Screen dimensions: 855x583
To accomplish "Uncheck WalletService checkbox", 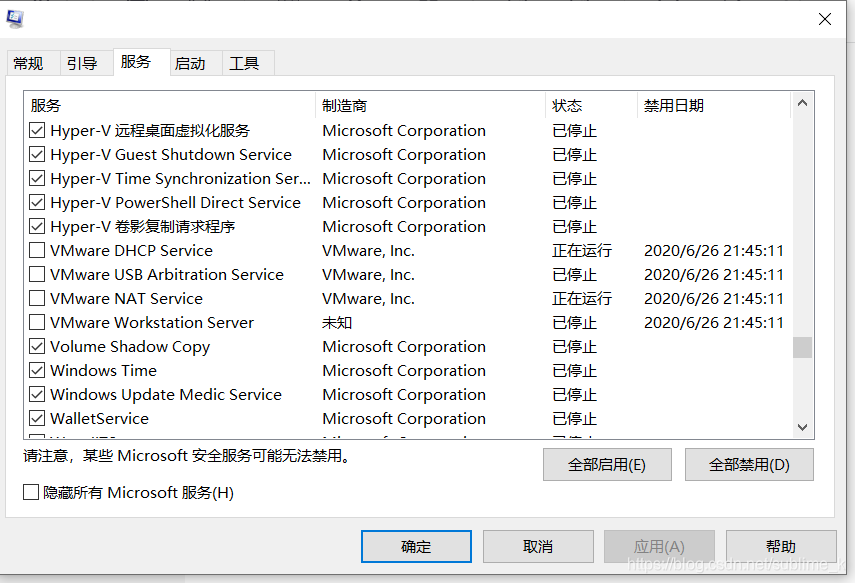I will (x=37, y=418).
